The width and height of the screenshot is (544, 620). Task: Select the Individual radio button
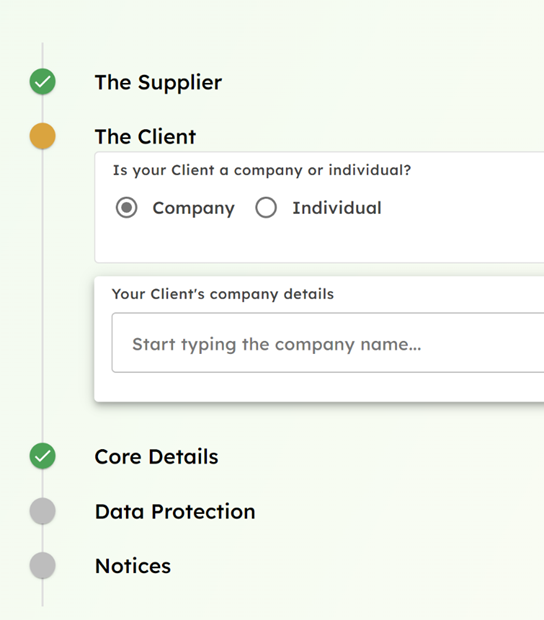[266, 208]
